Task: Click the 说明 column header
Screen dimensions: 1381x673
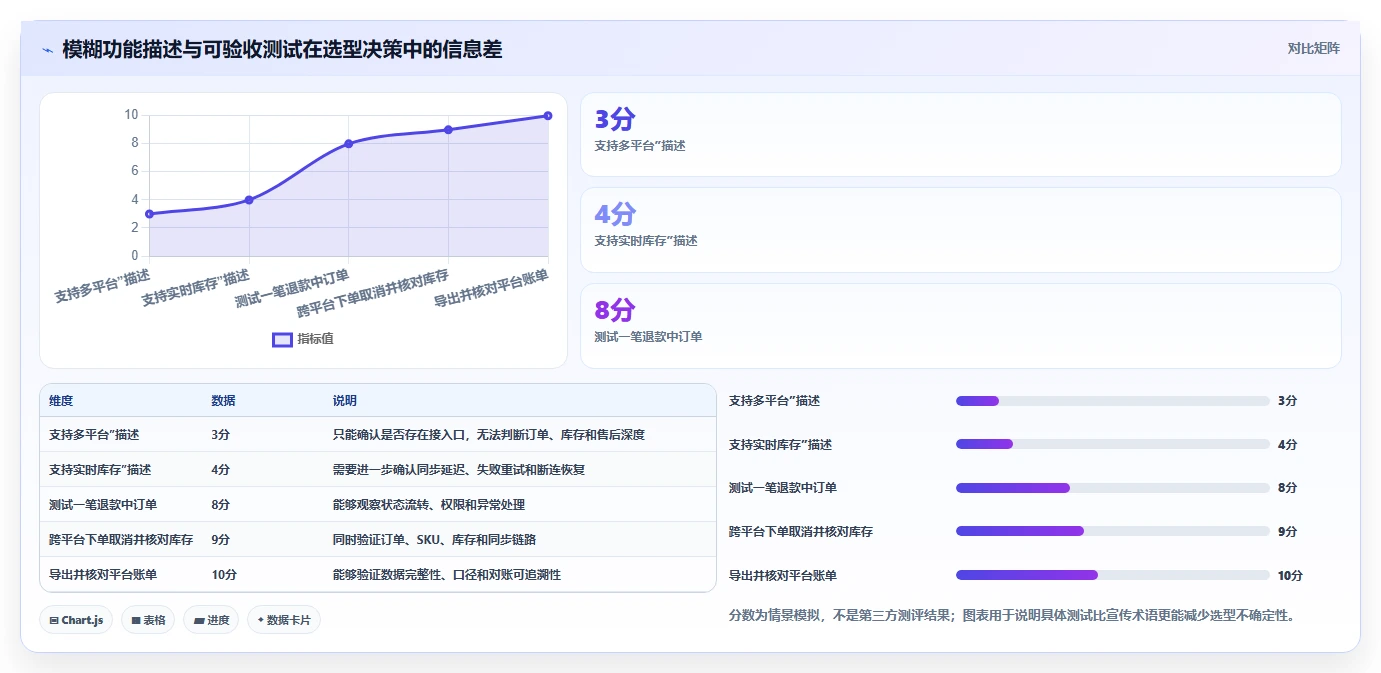Action: pyautogui.click(x=345, y=400)
